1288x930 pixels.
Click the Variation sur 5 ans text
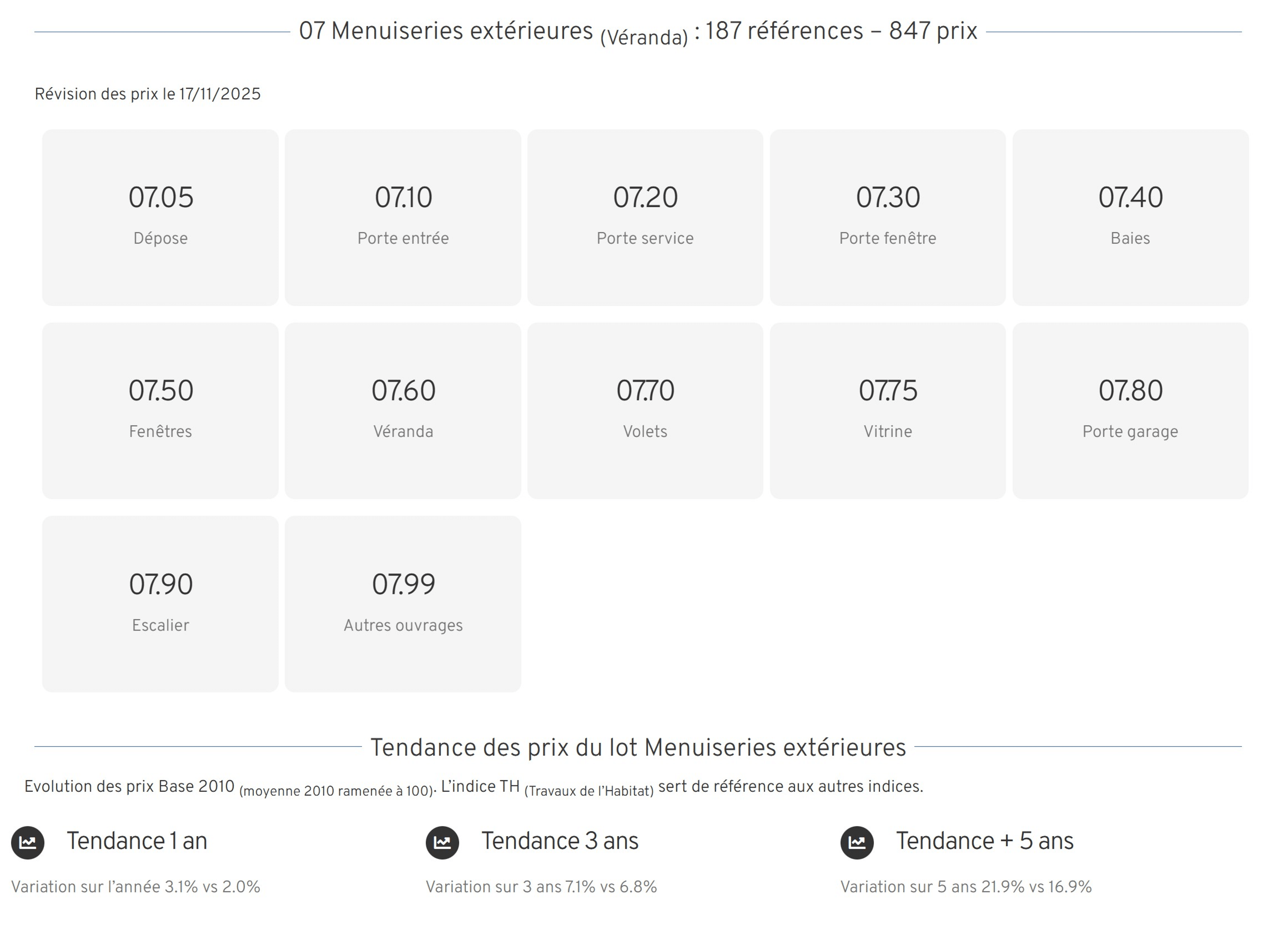tap(965, 887)
